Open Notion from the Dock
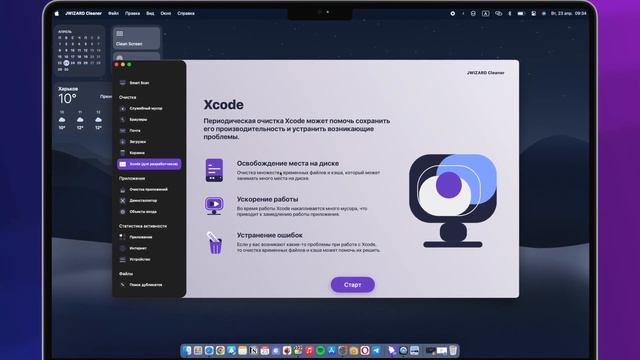This screenshot has width=640, height=360. pos(253,350)
